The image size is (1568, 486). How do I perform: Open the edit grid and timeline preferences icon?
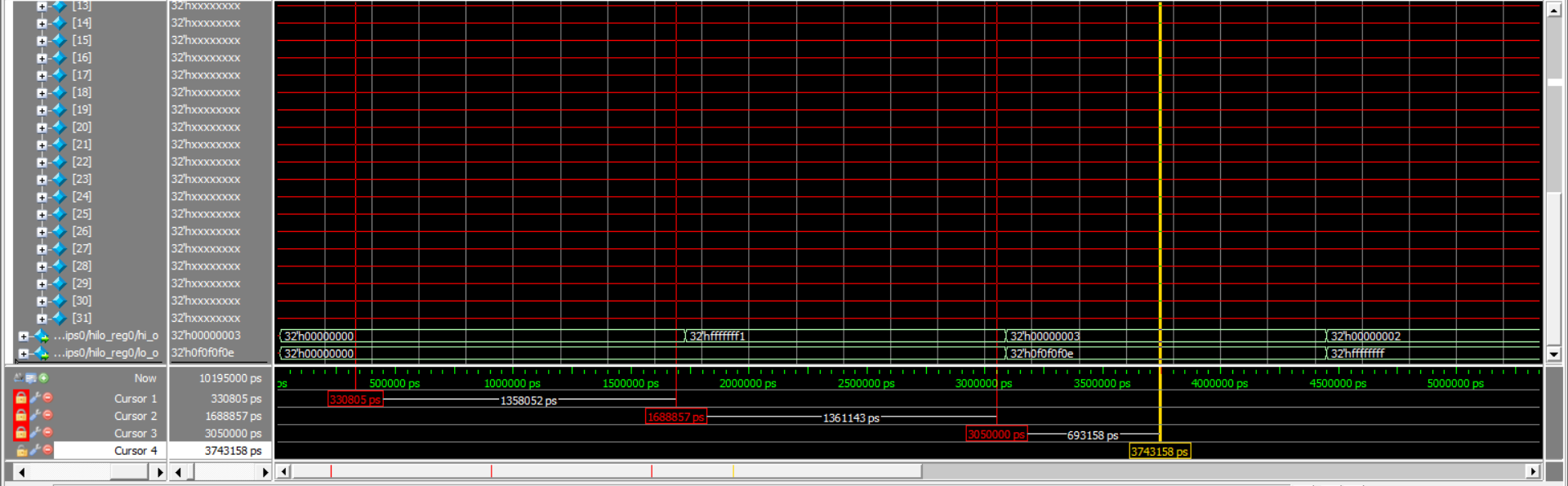31,378
